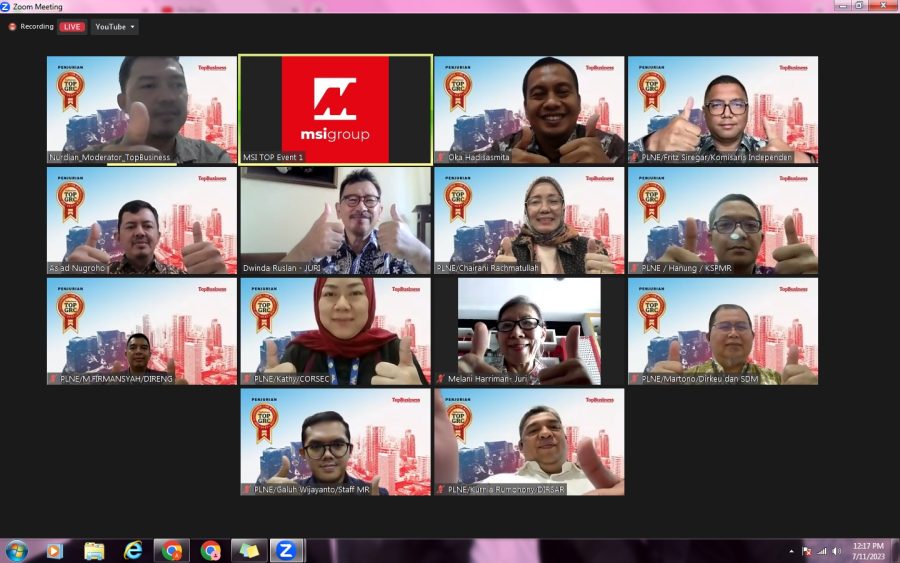This screenshot has width=900, height=563.
Task: Open Windows Explorer folder in taskbar
Action: pos(94,551)
